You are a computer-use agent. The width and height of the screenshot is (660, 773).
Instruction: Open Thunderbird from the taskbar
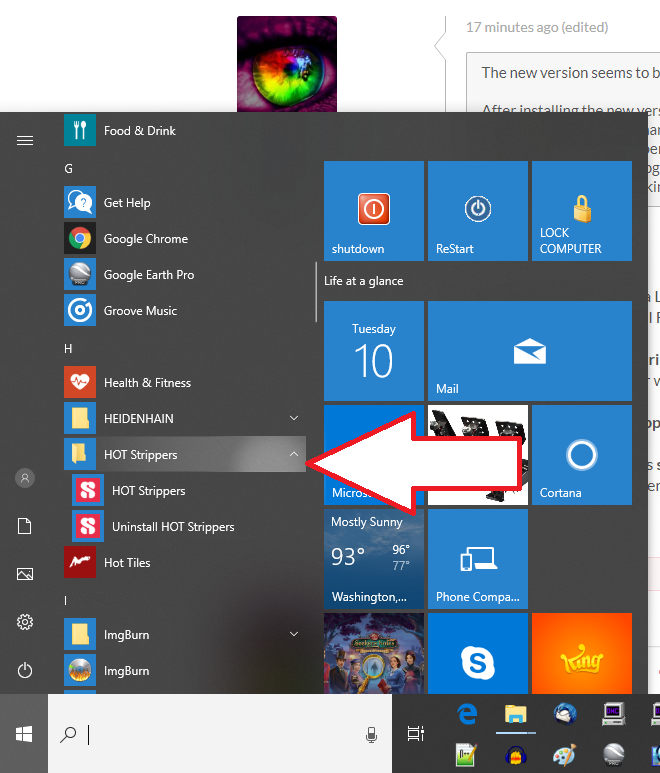(565, 714)
